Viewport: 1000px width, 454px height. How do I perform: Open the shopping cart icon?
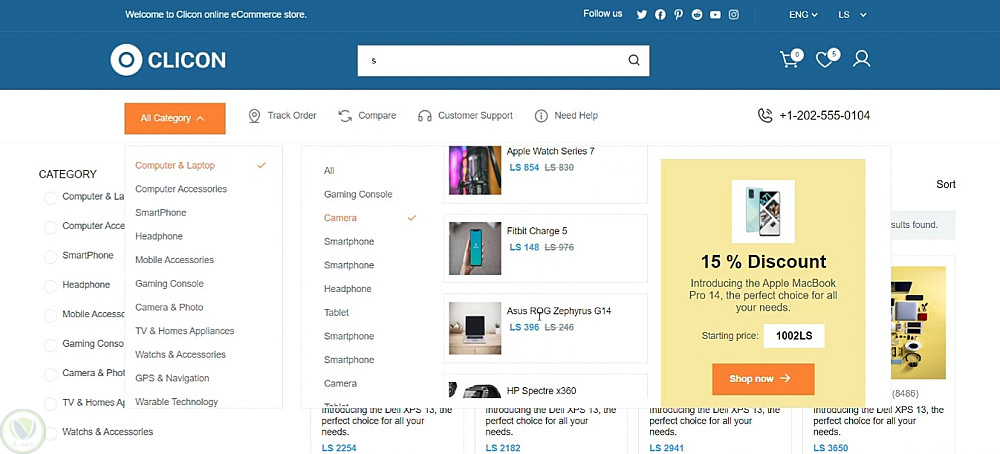[790, 59]
